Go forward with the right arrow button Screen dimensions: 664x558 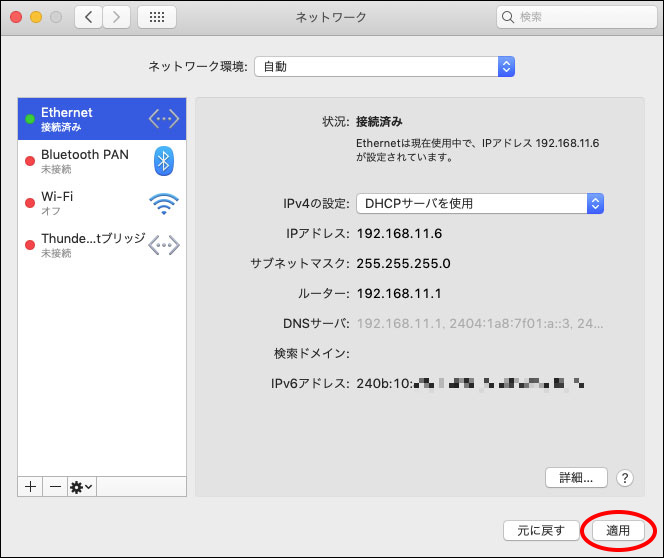(x=116, y=17)
